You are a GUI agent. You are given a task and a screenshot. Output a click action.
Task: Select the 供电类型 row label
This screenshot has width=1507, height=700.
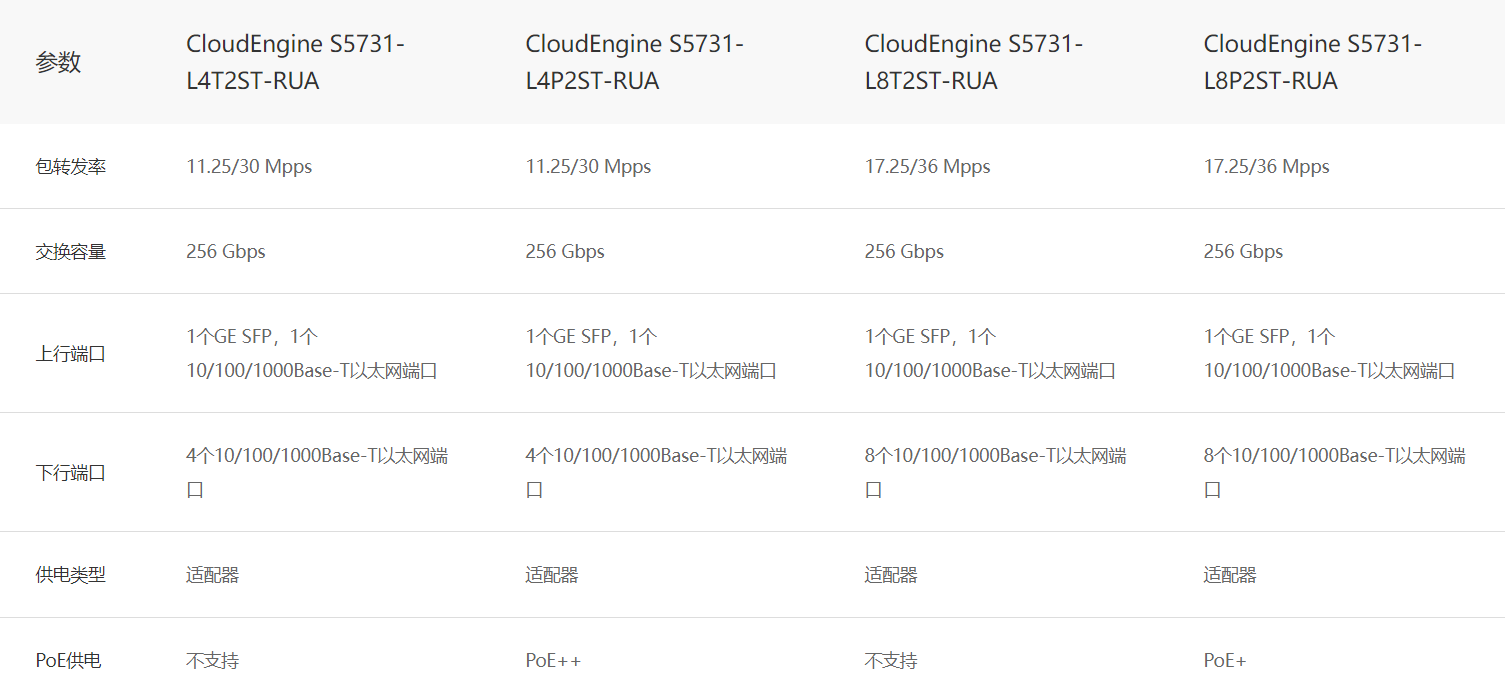coord(70,575)
